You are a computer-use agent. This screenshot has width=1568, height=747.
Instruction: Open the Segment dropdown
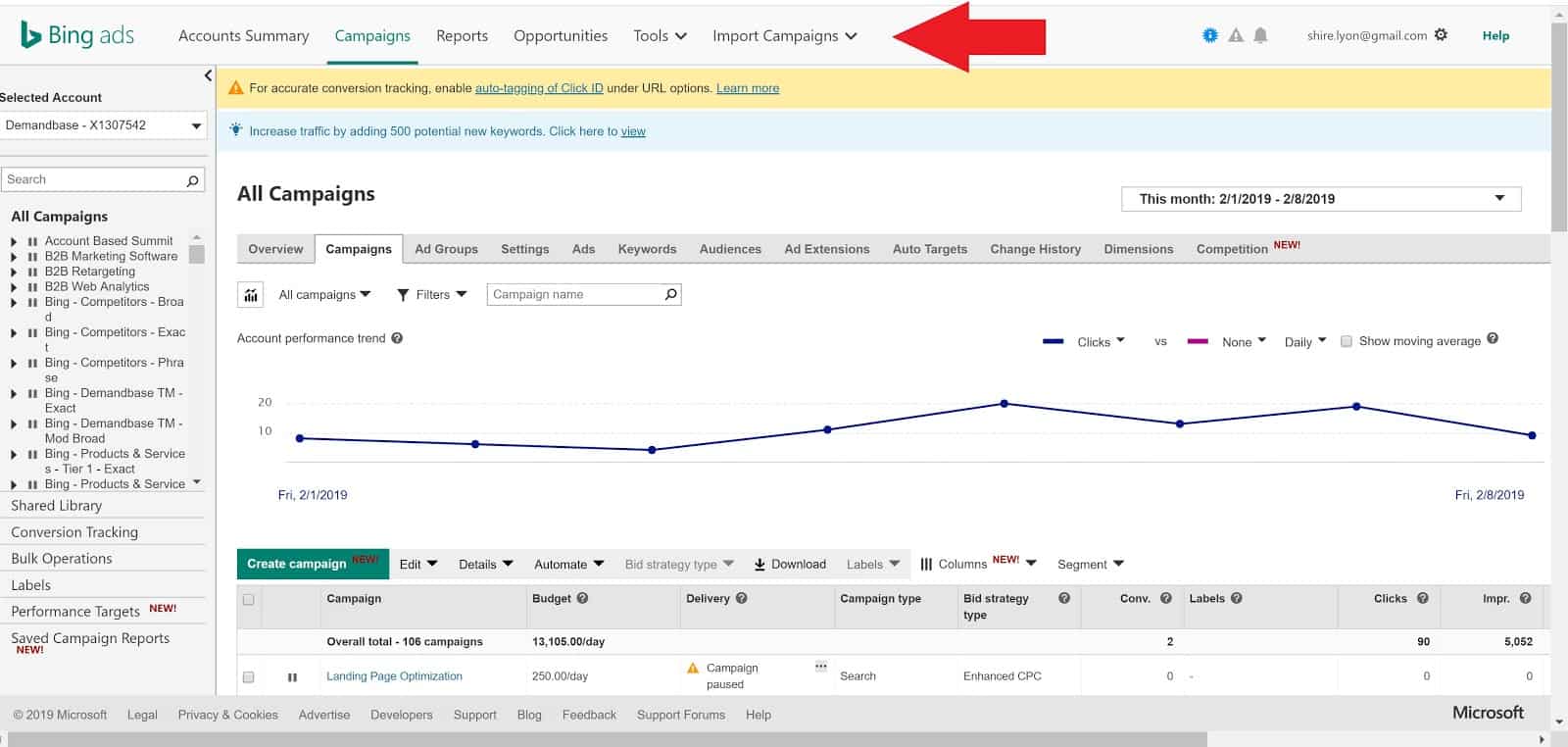coord(1091,565)
